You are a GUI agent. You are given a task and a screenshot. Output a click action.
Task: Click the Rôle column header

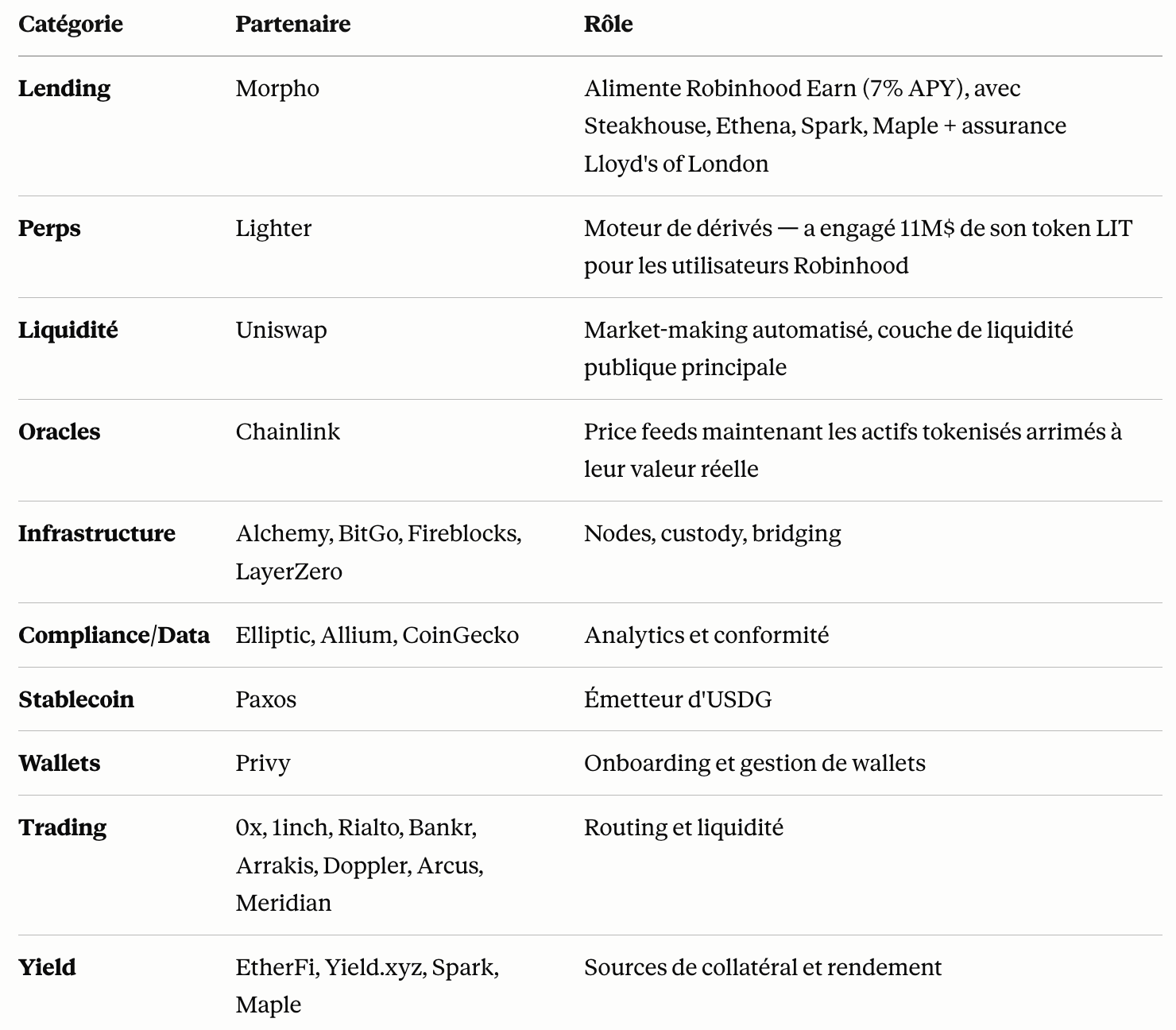[x=608, y=24]
